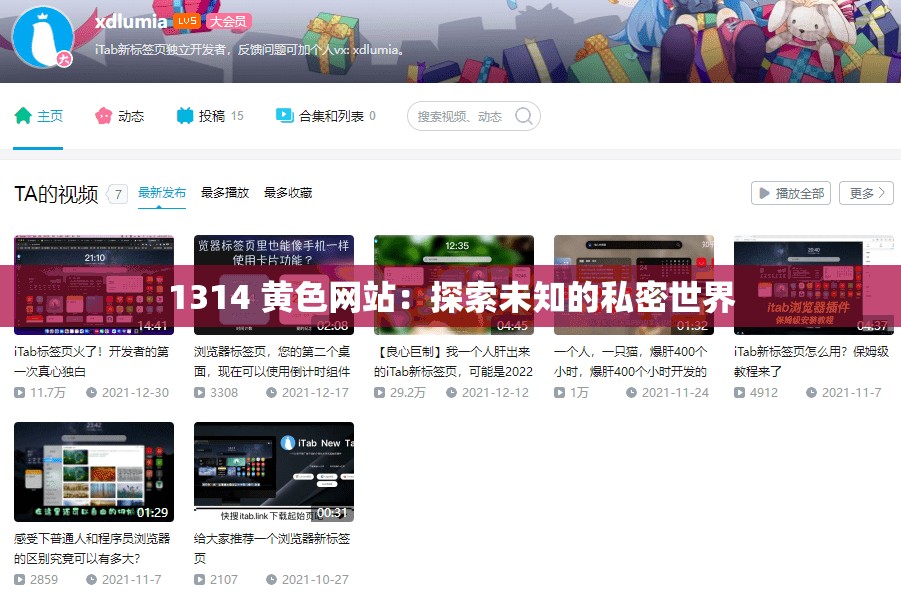
Task: Click the search magnifier icon
Action: [x=524, y=116]
